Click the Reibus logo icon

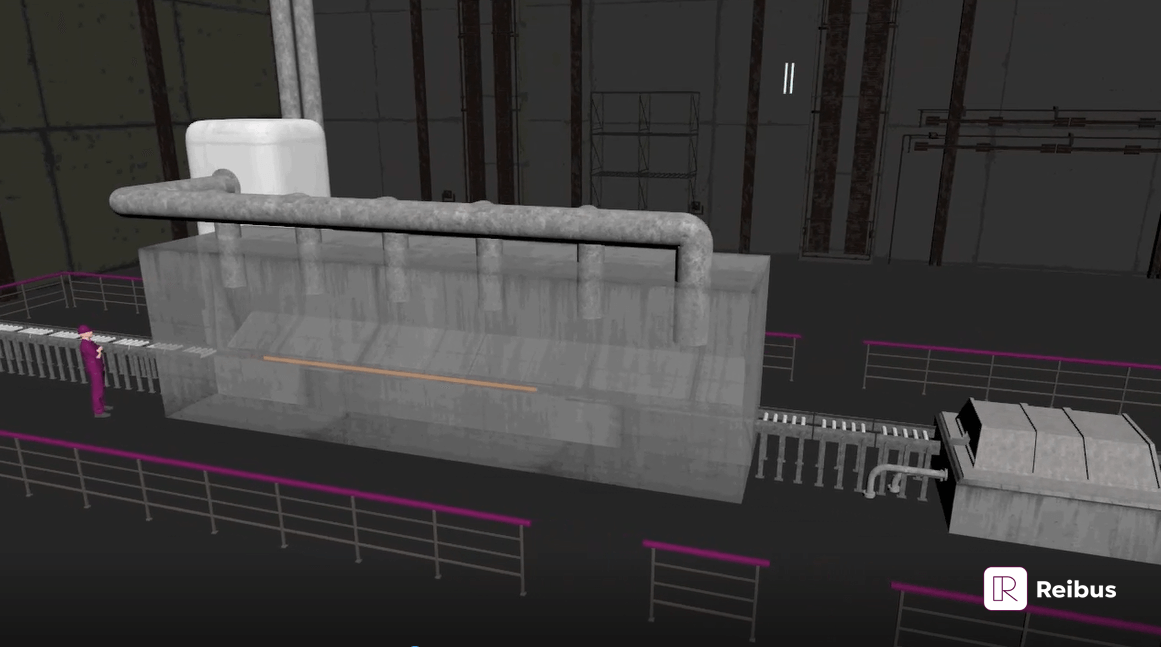[x=1005, y=589]
